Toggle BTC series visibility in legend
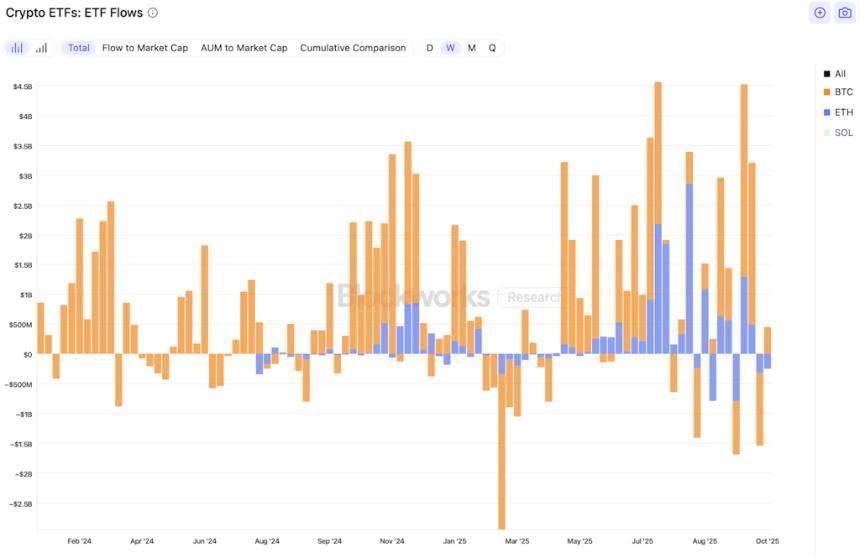860x558 pixels. point(842,93)
